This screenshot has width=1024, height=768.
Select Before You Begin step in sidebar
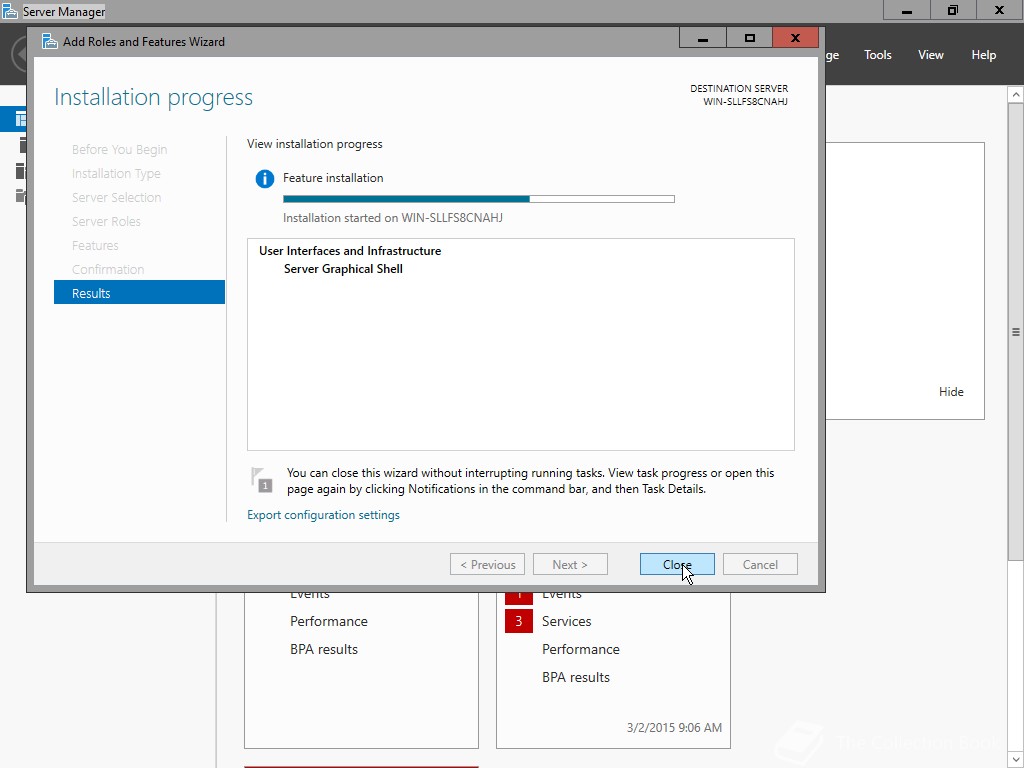pos(119,149)
